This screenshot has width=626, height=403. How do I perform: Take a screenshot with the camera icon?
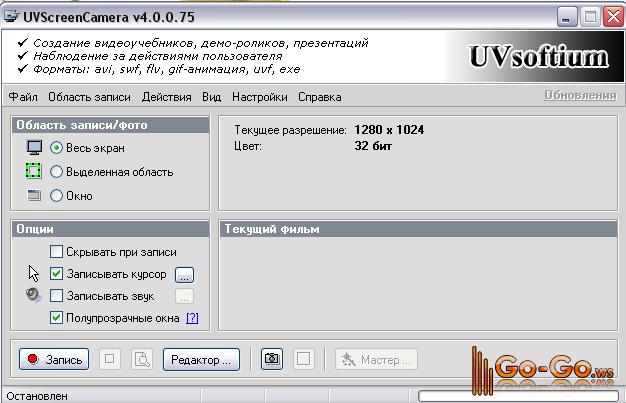click(272, 359)
